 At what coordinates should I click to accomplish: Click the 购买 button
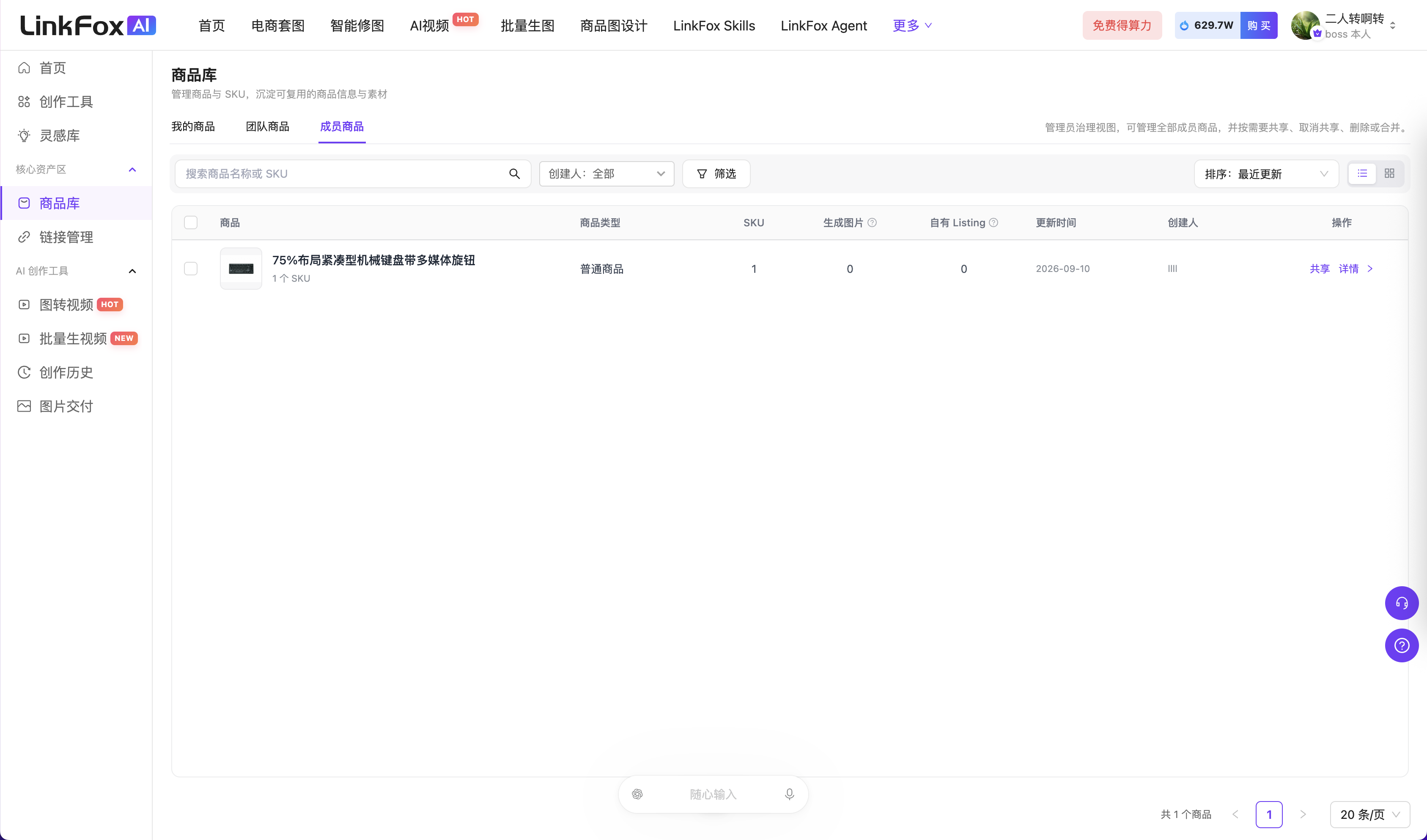[x=1259, y=25]
